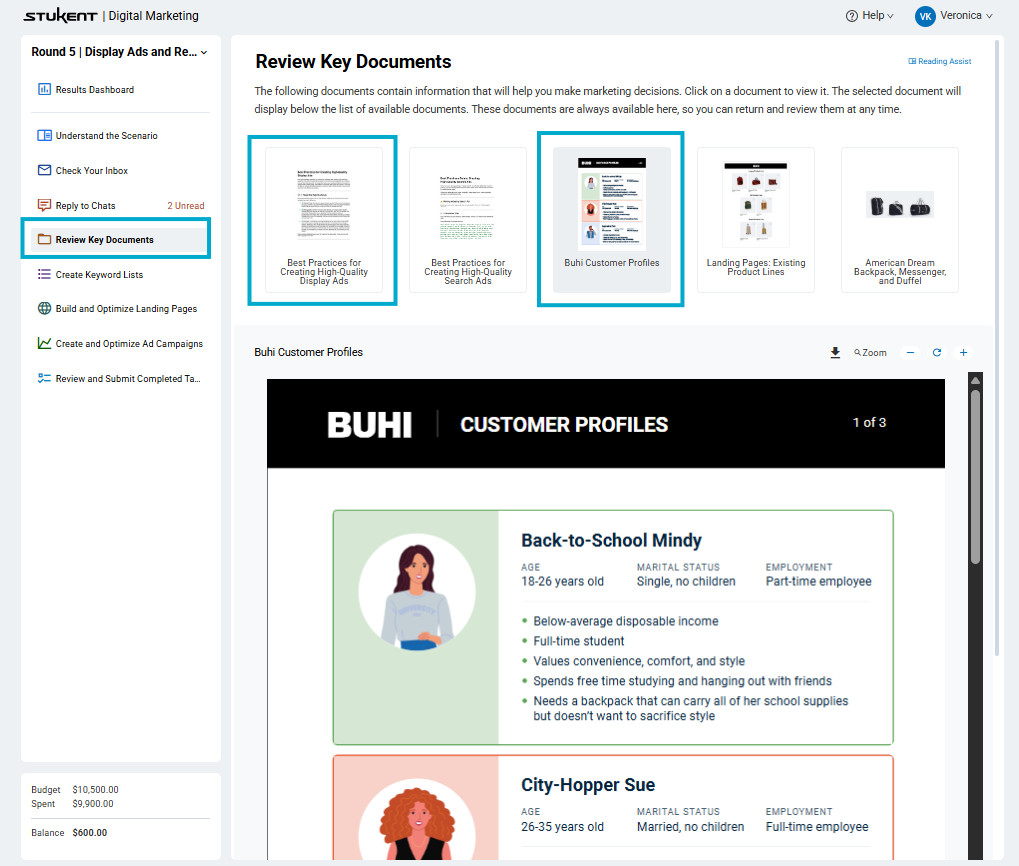Click the 2 Unread chats indicator

coord(186,206)
